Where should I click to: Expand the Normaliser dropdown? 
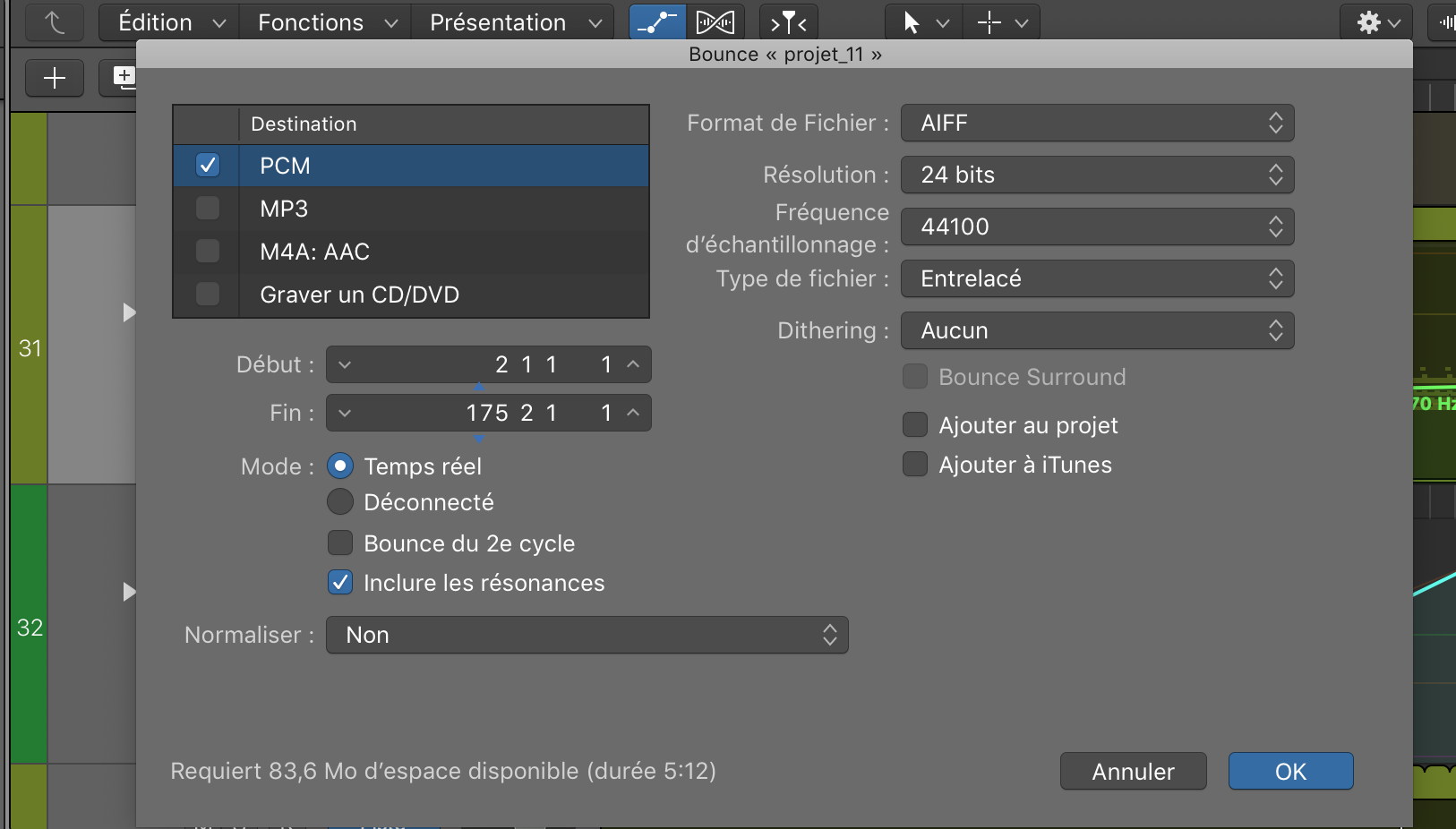587,635
